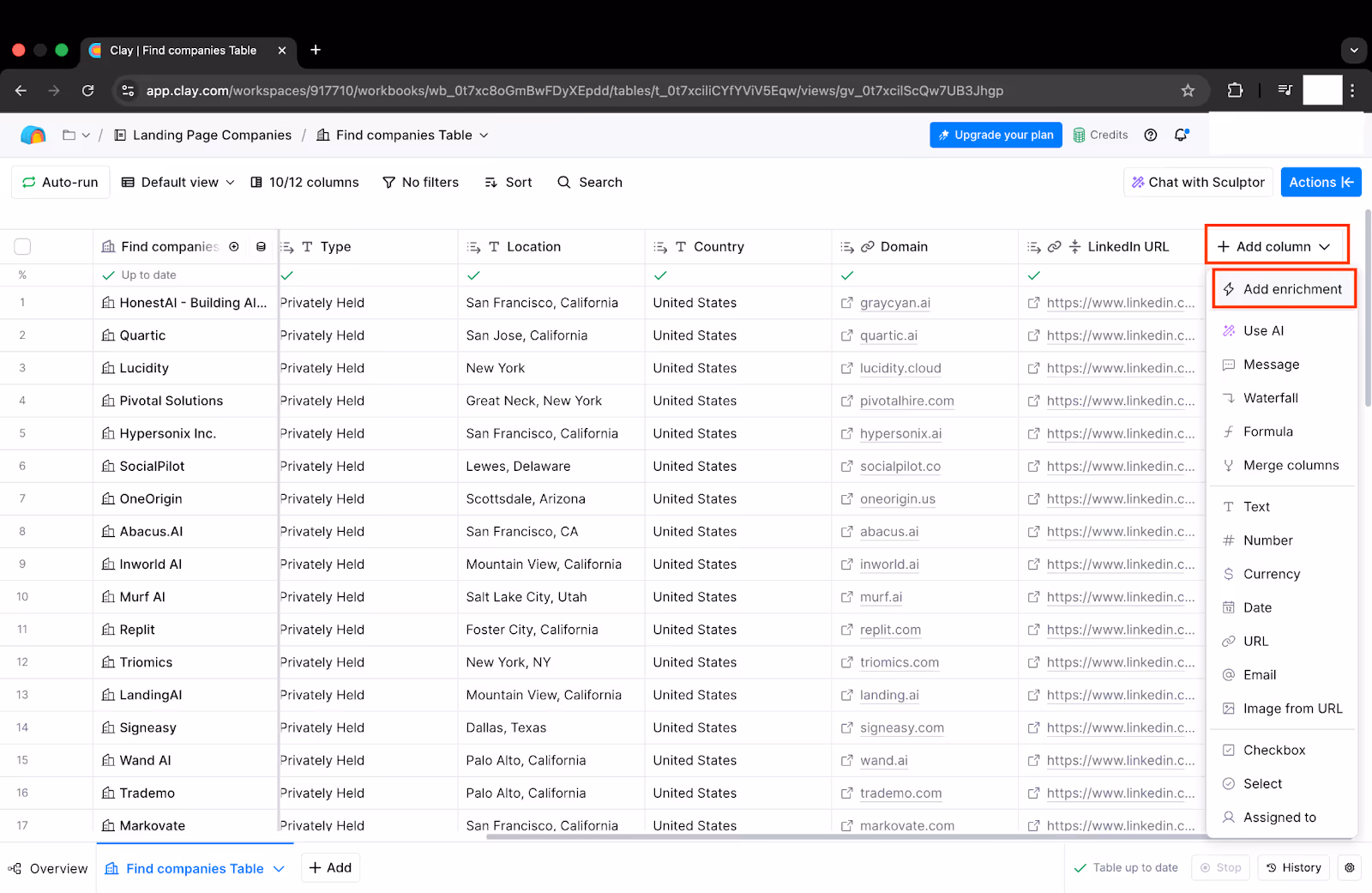Image resolution: width=1372 pixels, height=893 pixels.
Task: Reload the page in the browser
Action: tap(87, 90)
